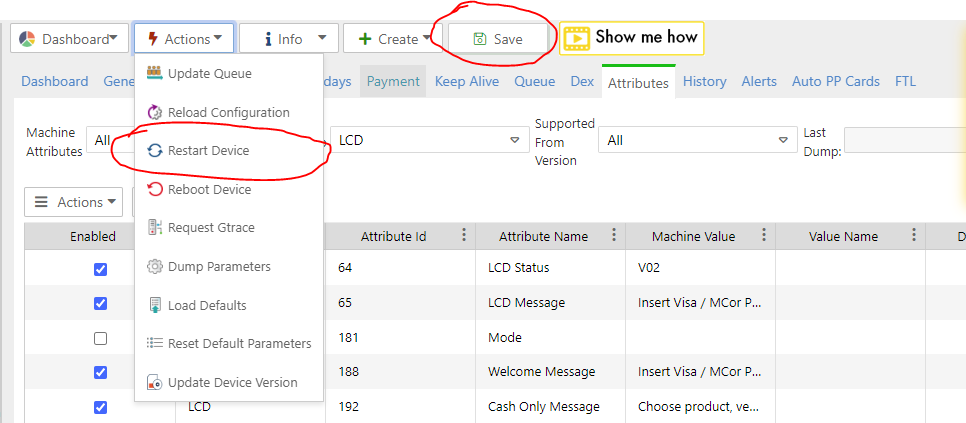Click the Reboot Device red arrow icon
The image size is (966, 423).
154,189
